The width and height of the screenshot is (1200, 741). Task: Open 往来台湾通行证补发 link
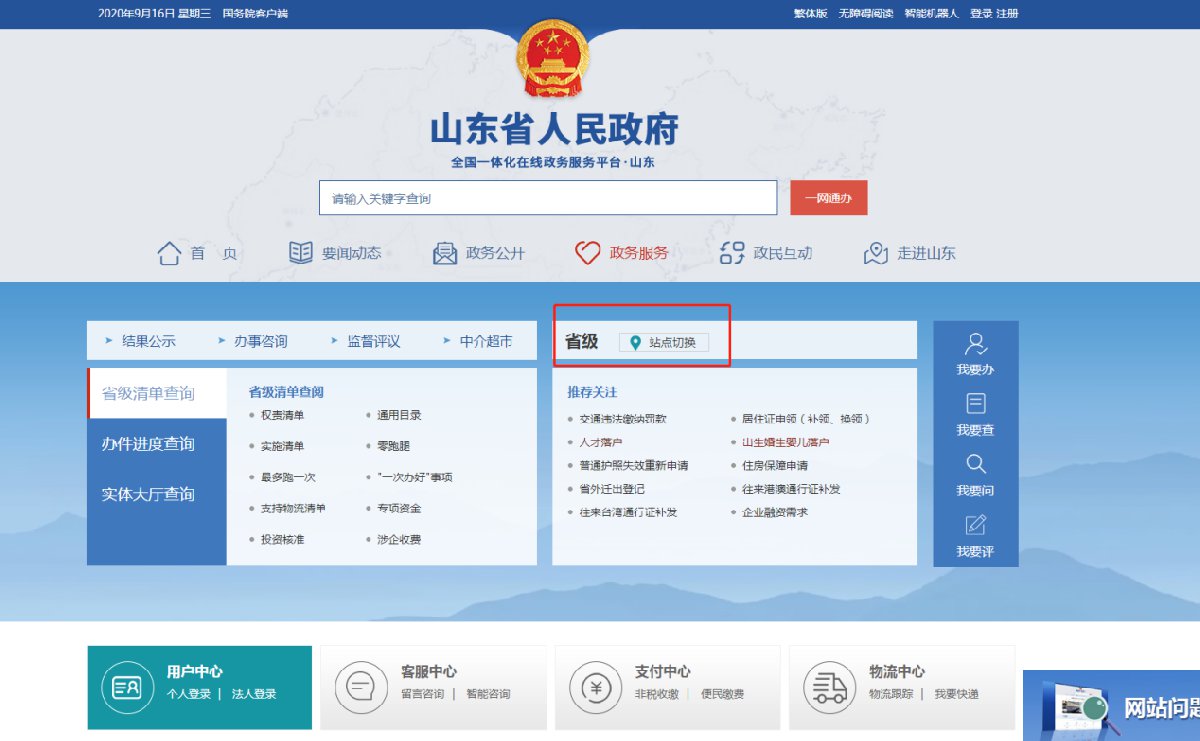coord(628,512)
